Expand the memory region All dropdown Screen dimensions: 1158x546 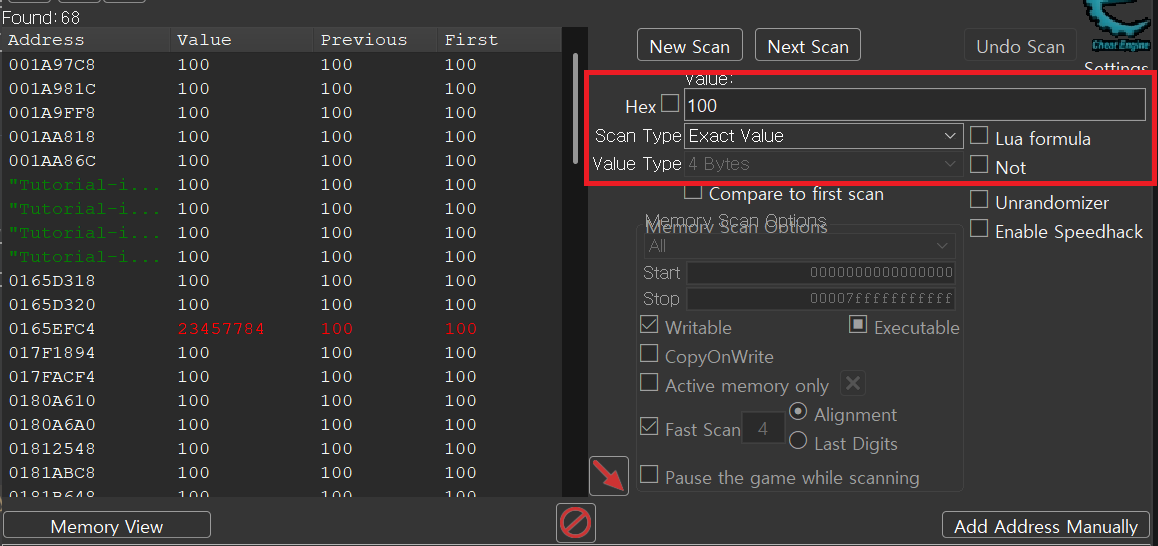pyautogui.click(x=798, y=246)
